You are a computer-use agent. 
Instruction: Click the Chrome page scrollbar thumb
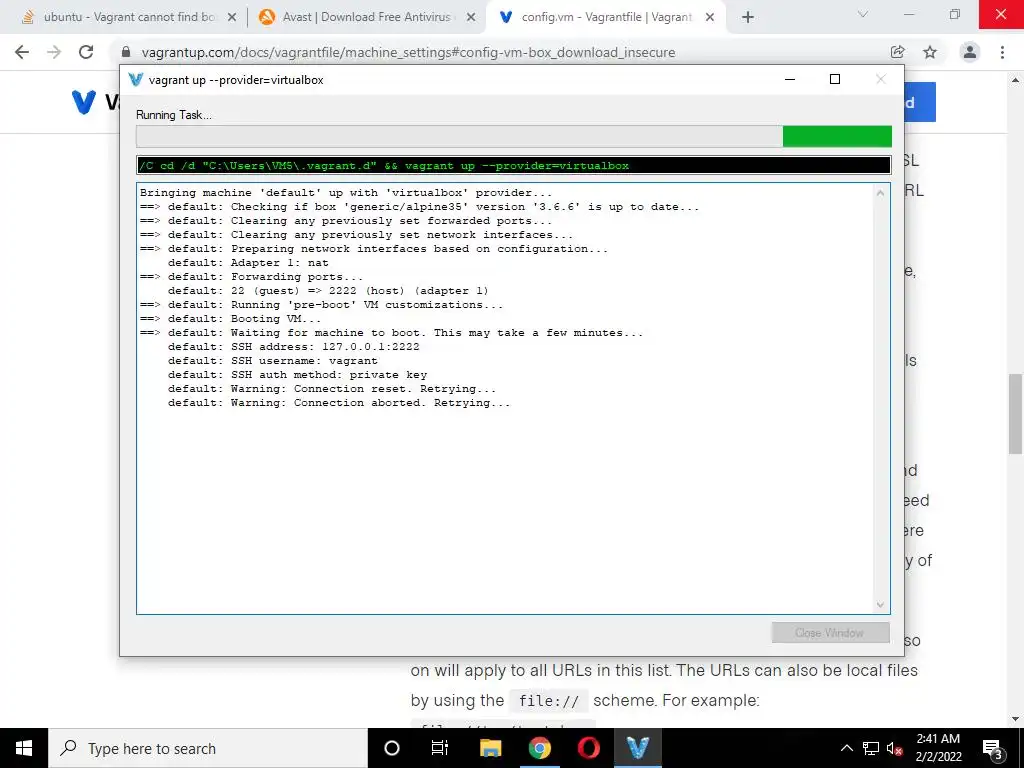pyautogui.click(x=1015, y=413)
